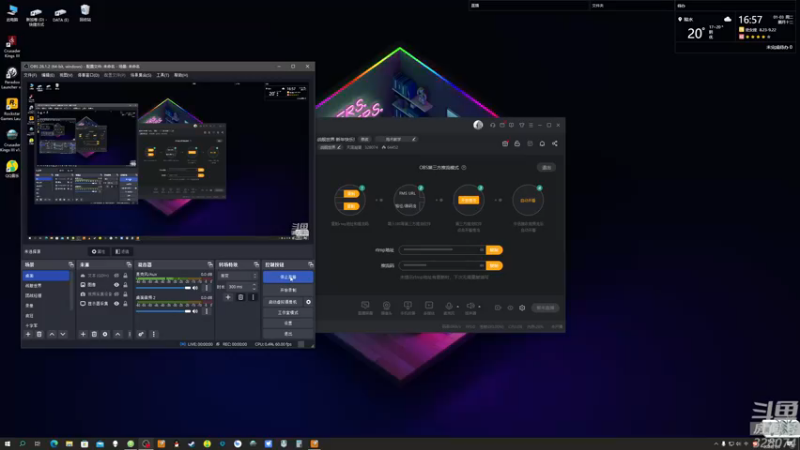
Task: Copy the rtmp address with the orange button
Action: pyautogui.click(x=494, y=250)
